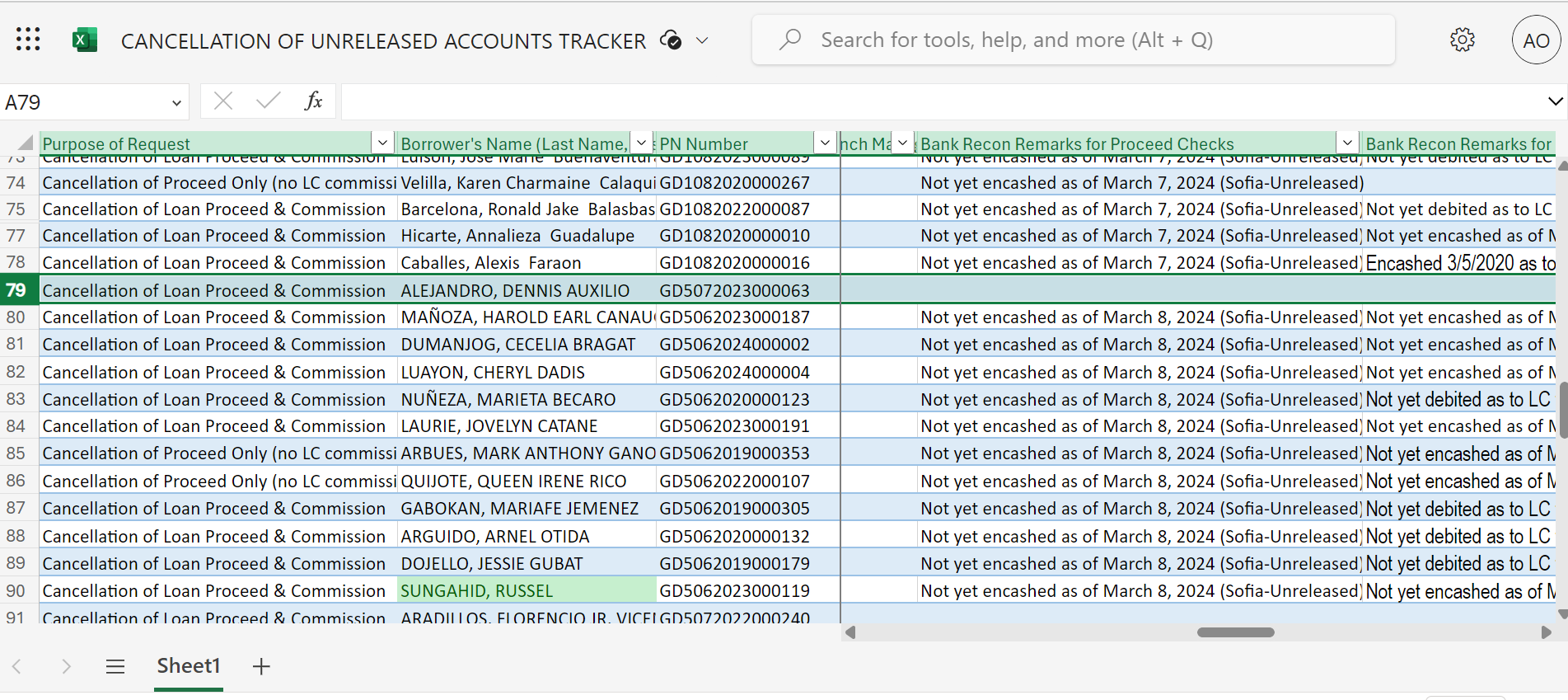The height and width of the screenshot is (700, 1568).
Task: Expand the file name options chevron
Action: [x=702, y=40]
